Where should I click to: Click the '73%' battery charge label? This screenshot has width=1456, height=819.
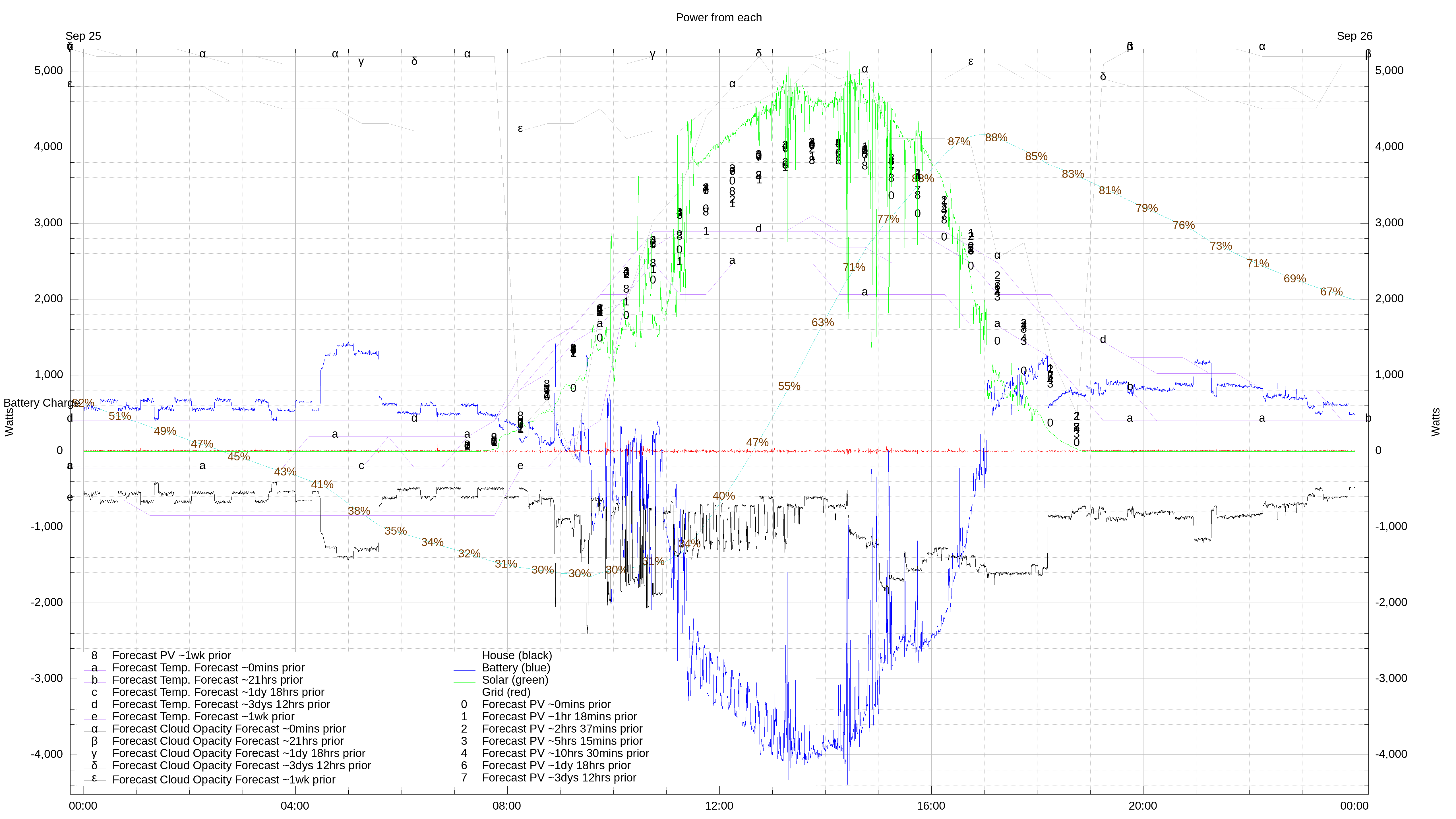tap(1221, 247)
